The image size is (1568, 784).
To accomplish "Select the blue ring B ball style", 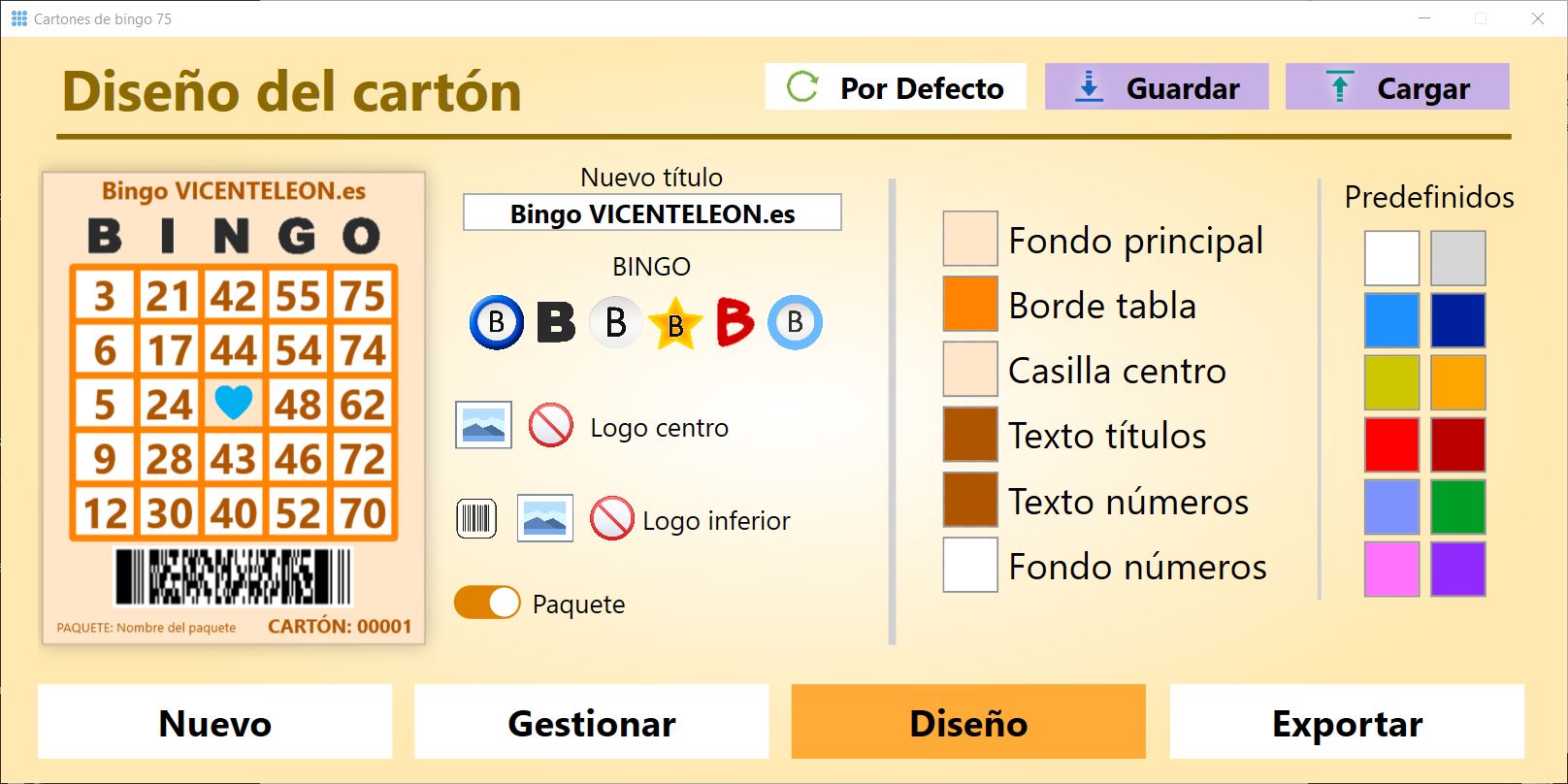I will point(496,322).
